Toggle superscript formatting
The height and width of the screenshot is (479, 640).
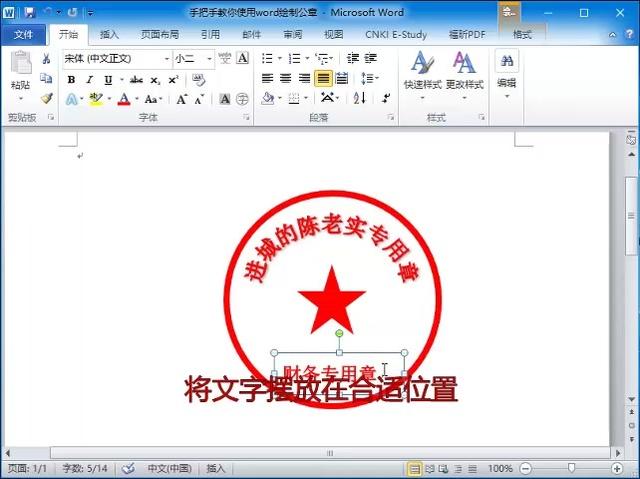pos(173,80)
